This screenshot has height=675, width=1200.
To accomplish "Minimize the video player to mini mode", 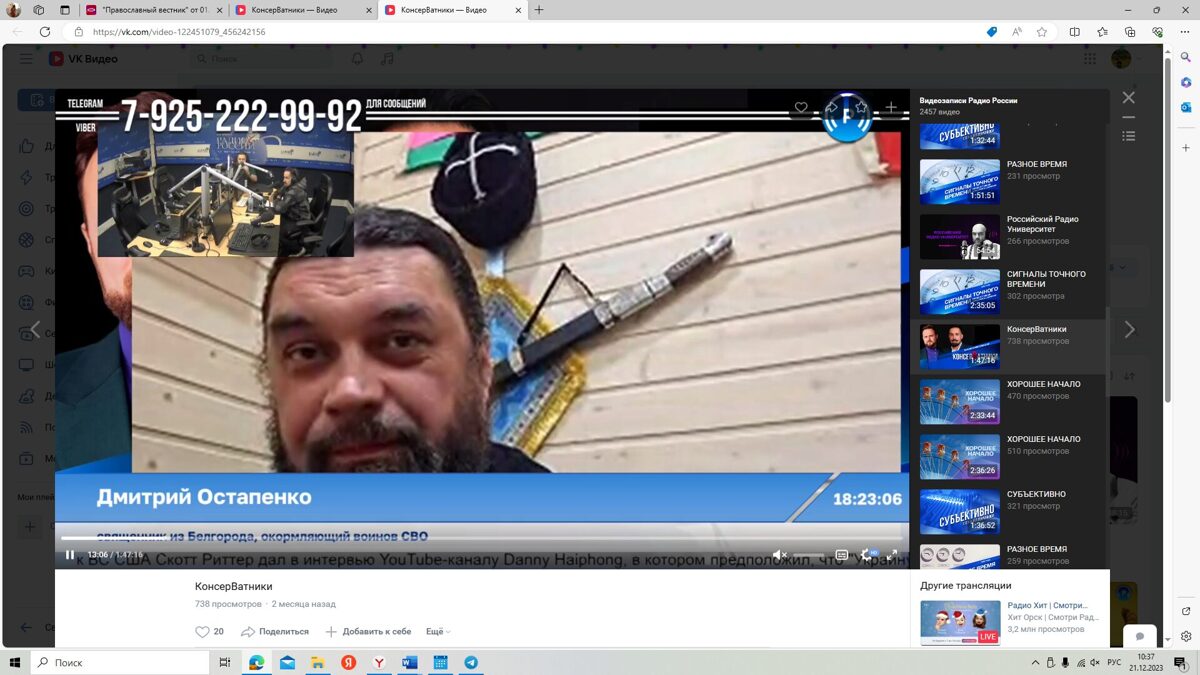I will point(1129,117).
